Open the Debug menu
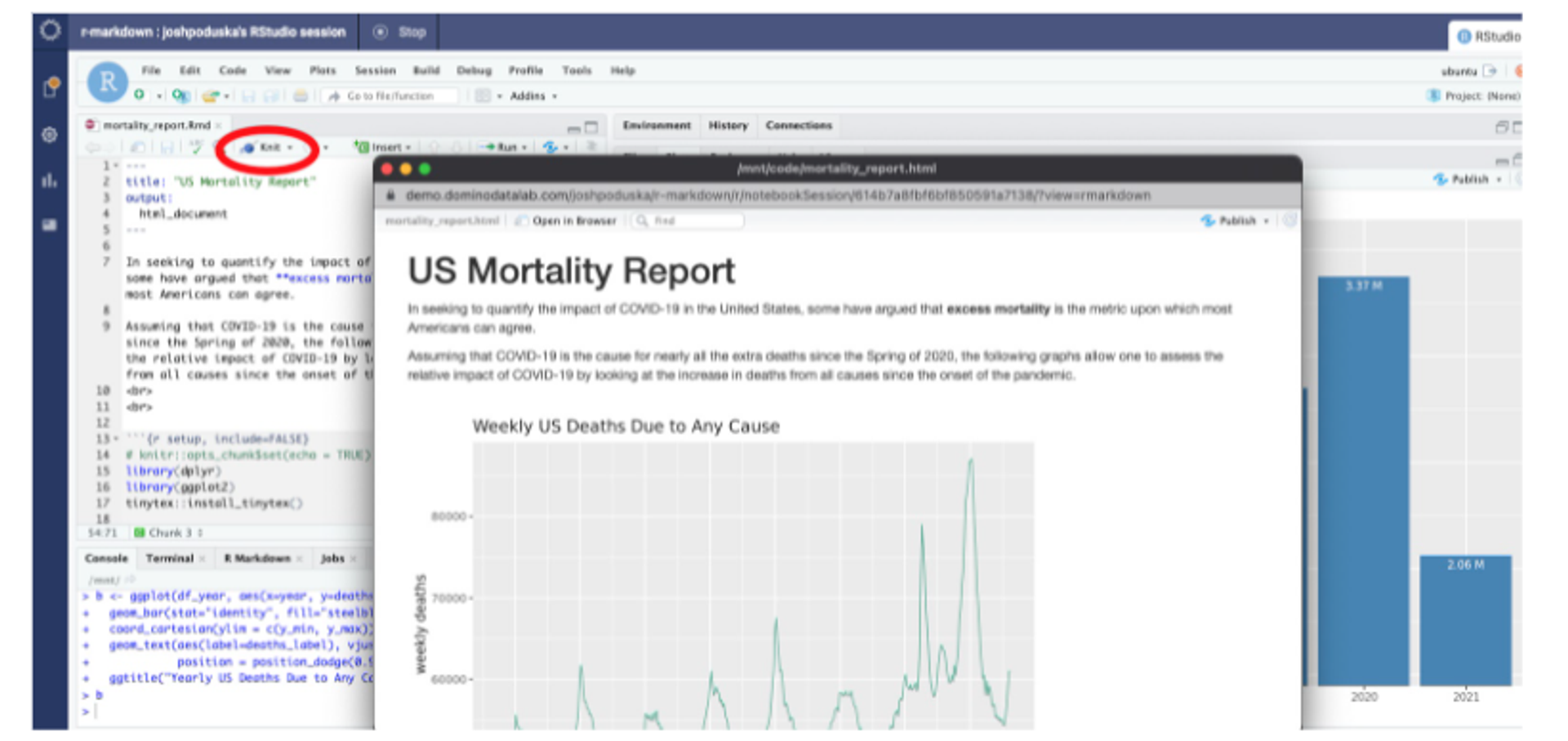 tap(474, 70)
